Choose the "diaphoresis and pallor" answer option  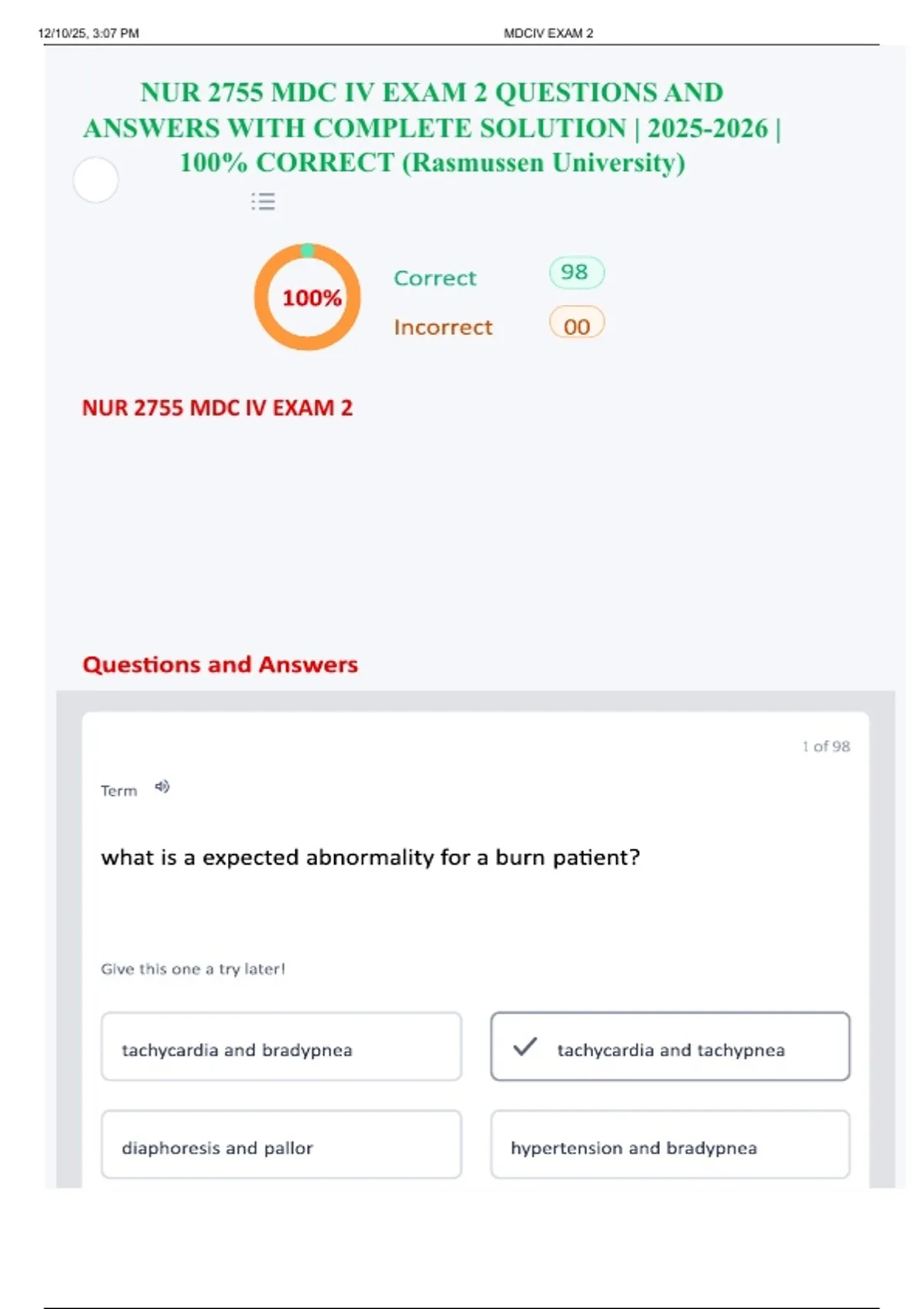[x=281, y=1145]
